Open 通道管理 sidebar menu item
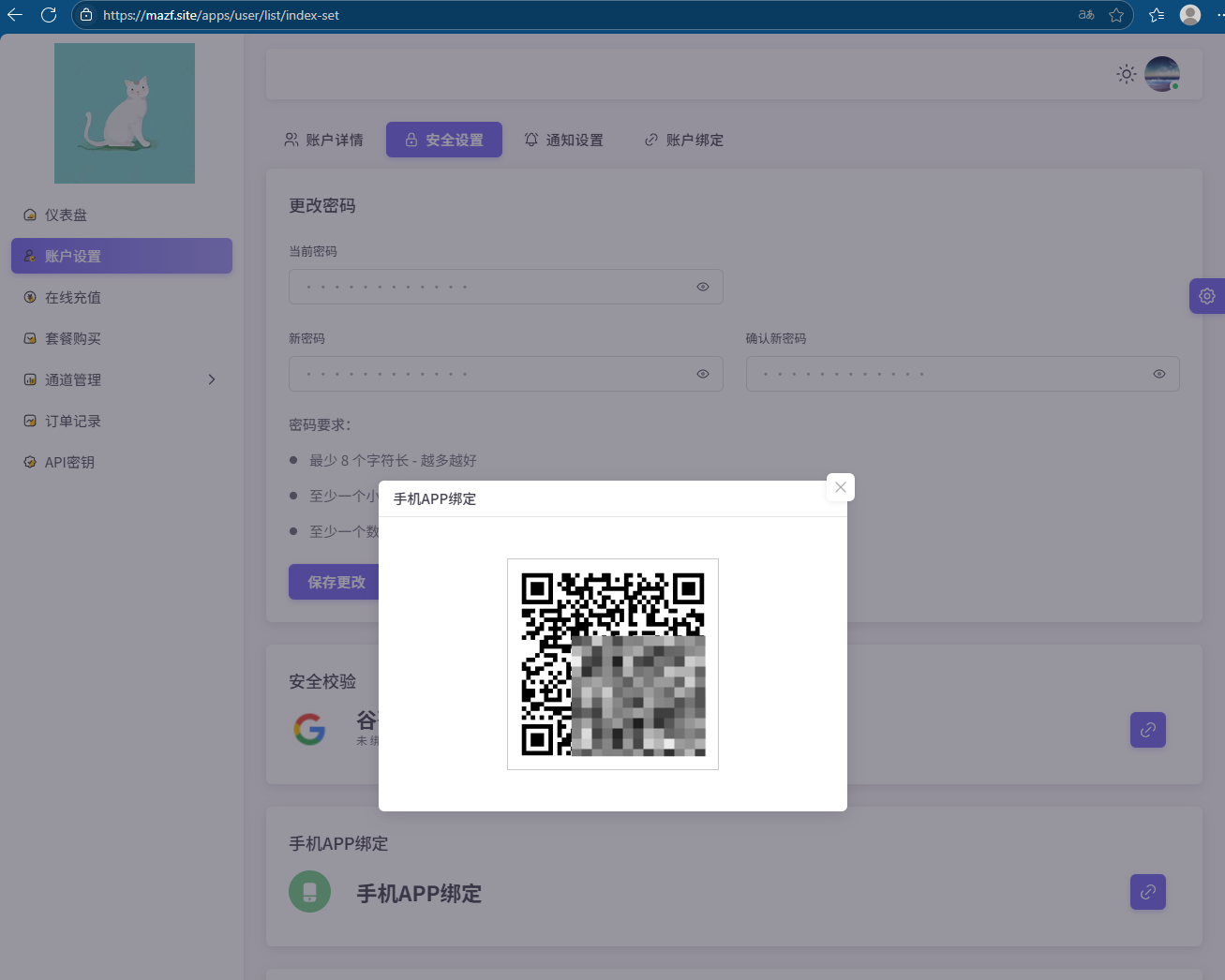This screenshot has width=1225, height=980. 122,379
